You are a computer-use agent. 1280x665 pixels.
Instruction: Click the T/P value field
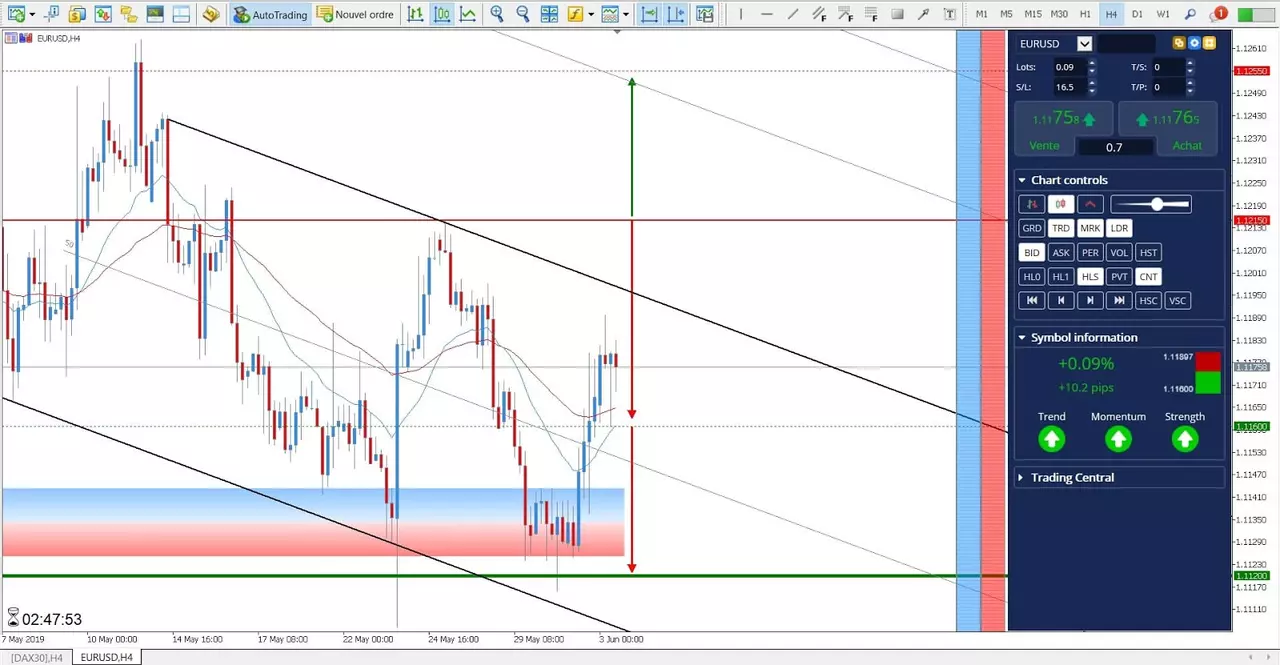point(1168,87)
